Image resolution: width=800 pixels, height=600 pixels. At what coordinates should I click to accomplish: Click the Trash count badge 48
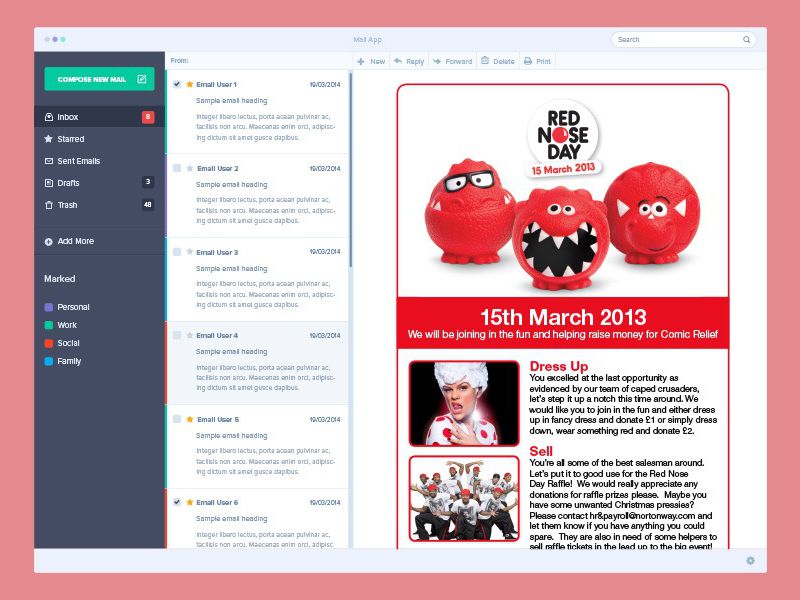tap(148, 205)
